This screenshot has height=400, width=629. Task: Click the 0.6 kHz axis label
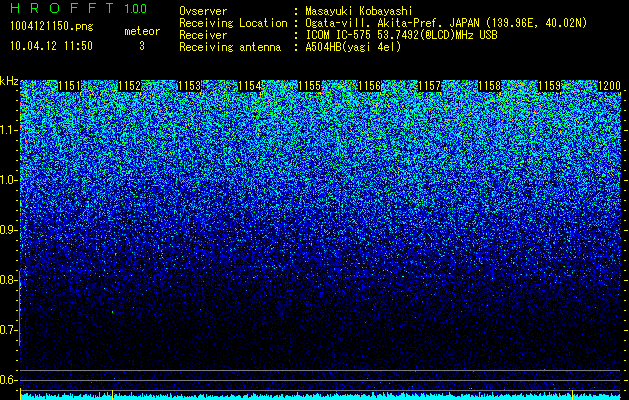pos(9,380)
